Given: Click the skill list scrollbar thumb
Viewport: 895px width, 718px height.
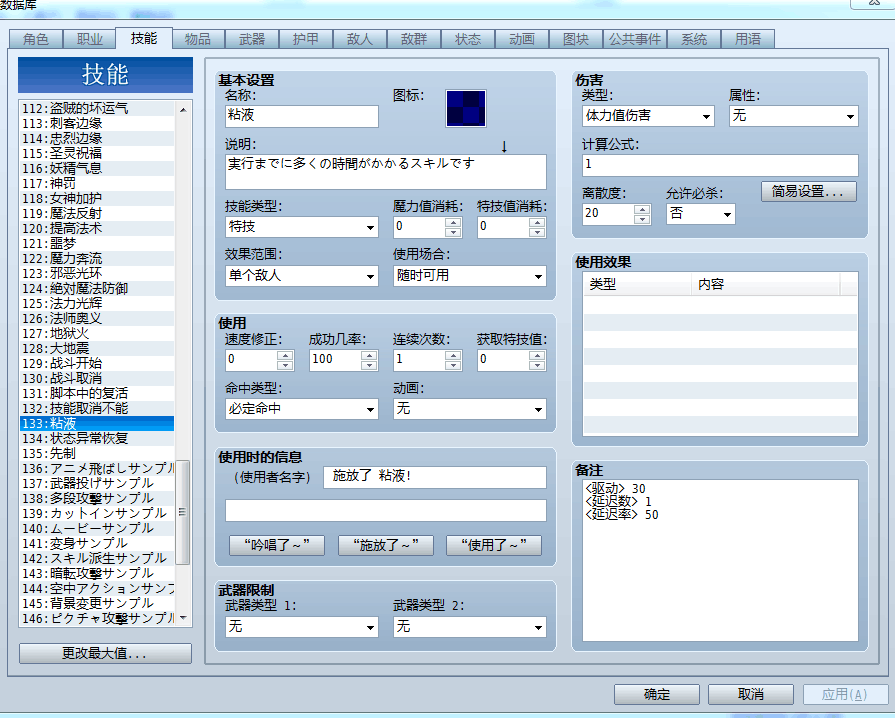Looking at the screenshot, I should pos(183,512).
